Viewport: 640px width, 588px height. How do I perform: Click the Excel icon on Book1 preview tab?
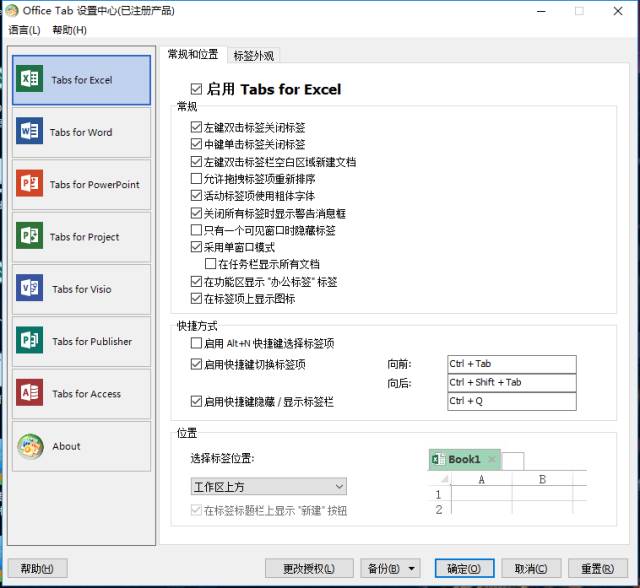coord(438,459)
